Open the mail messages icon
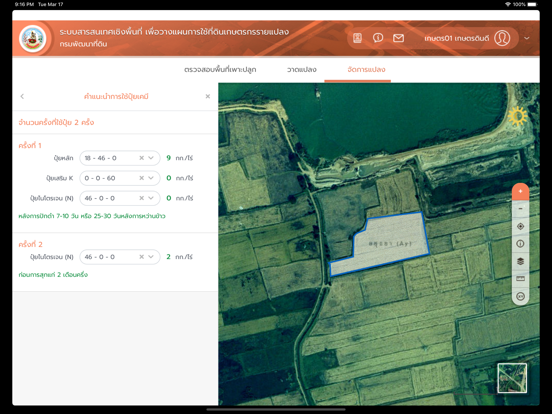This screenshot has width=552, height=414. [398, 38]
